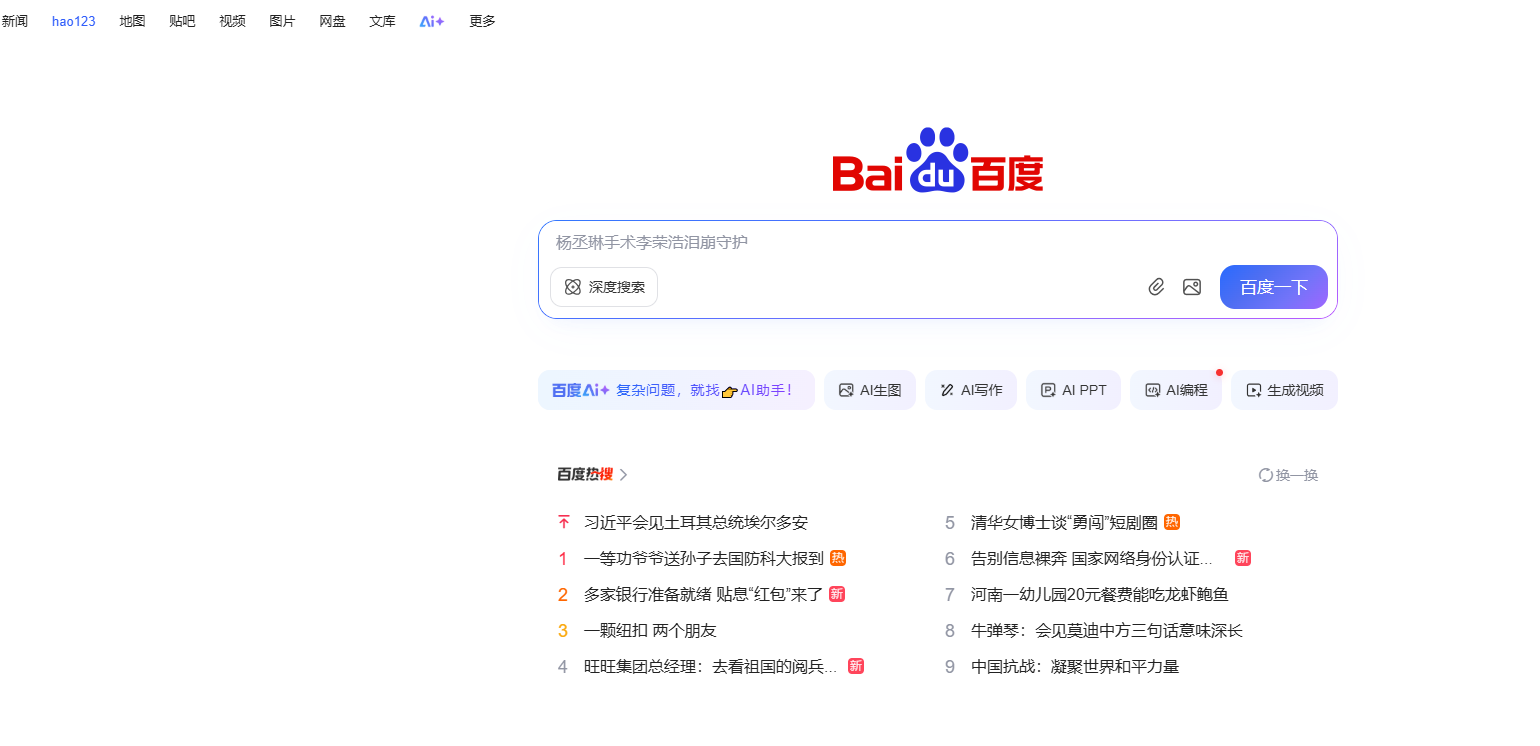The height and width of the screenshot is (746, 1540).
Task: Click the 百度一下 search button
Action: tap(1274, 287)
